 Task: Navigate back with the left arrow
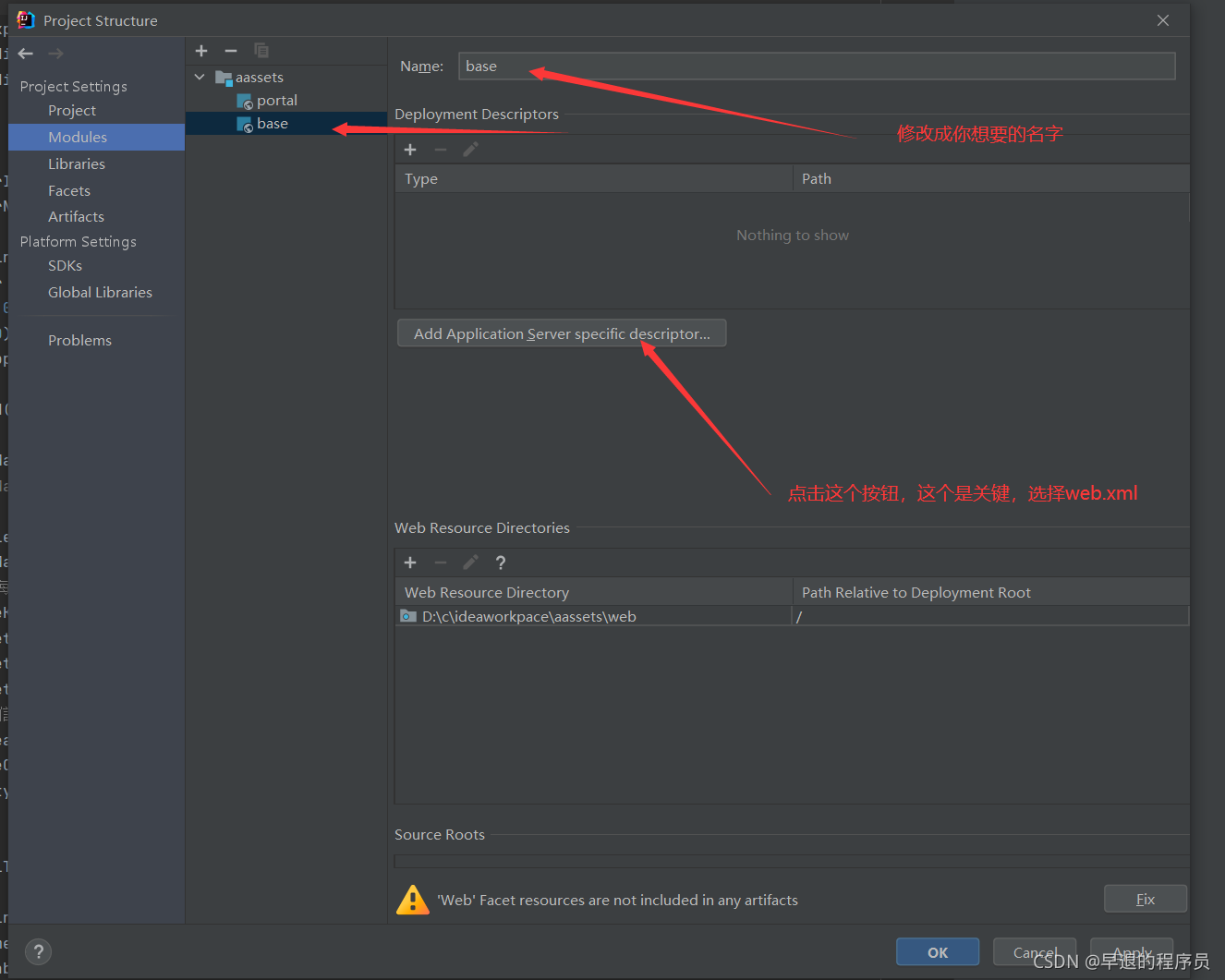point(25,53)
